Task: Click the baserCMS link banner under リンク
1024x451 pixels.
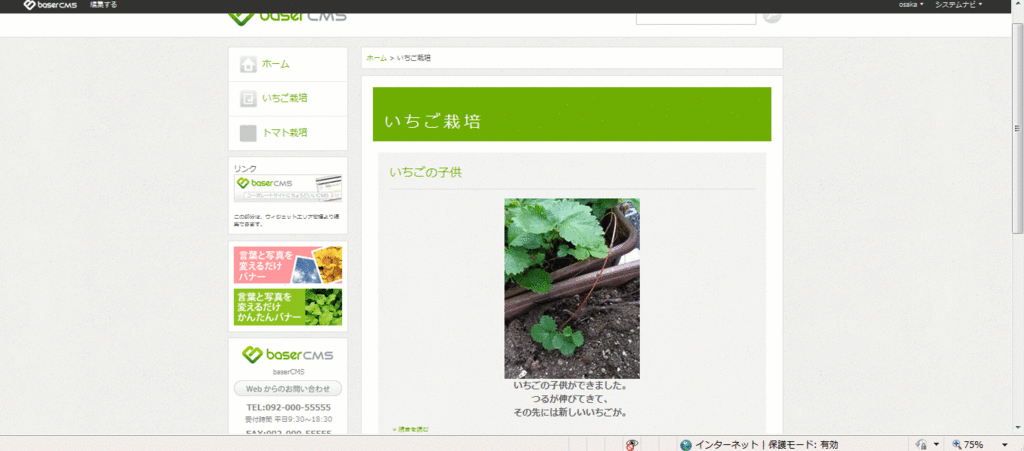Action: click(288, 189)
